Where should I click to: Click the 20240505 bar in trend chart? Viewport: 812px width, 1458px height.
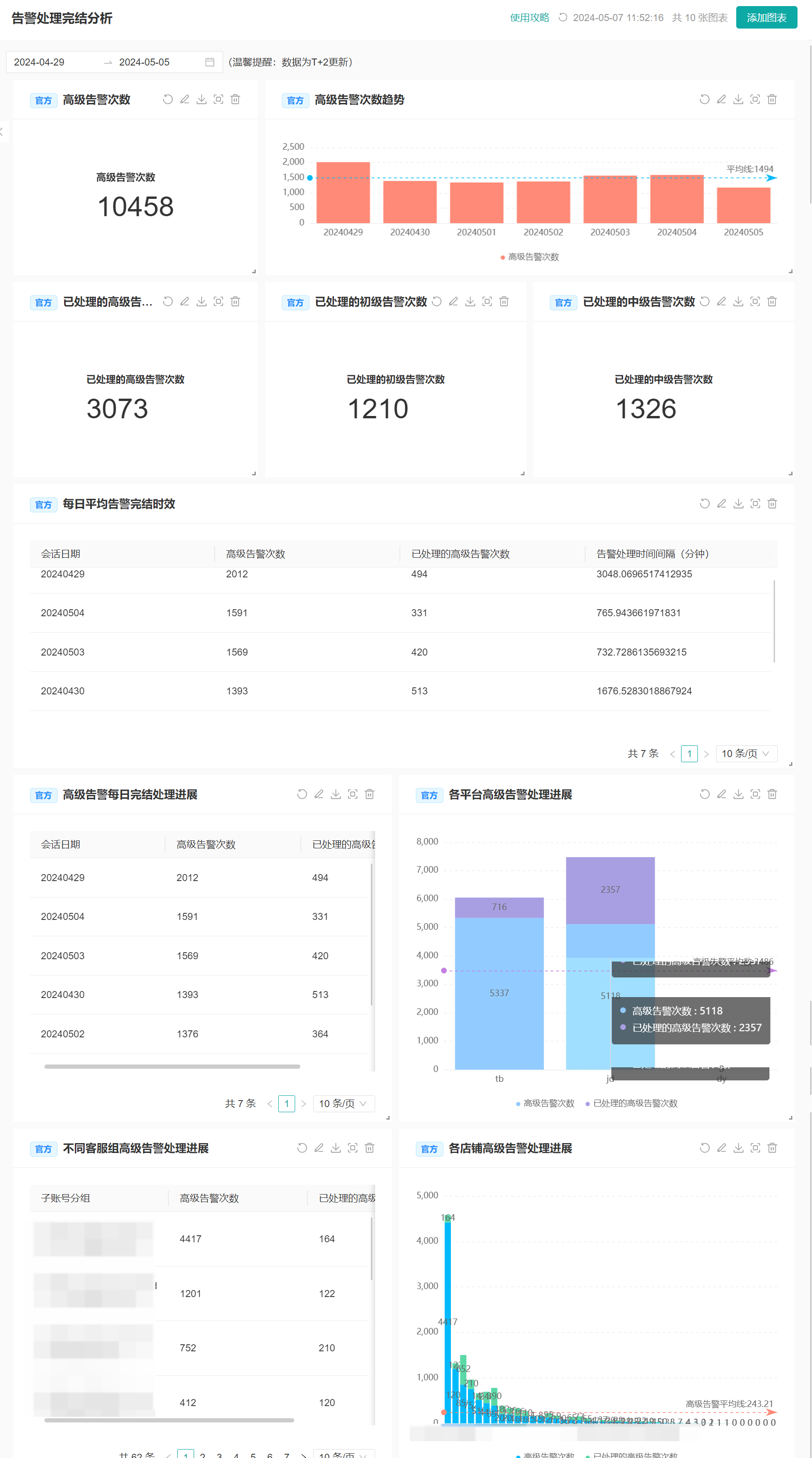pyautogui.click(x=744, y=205)
